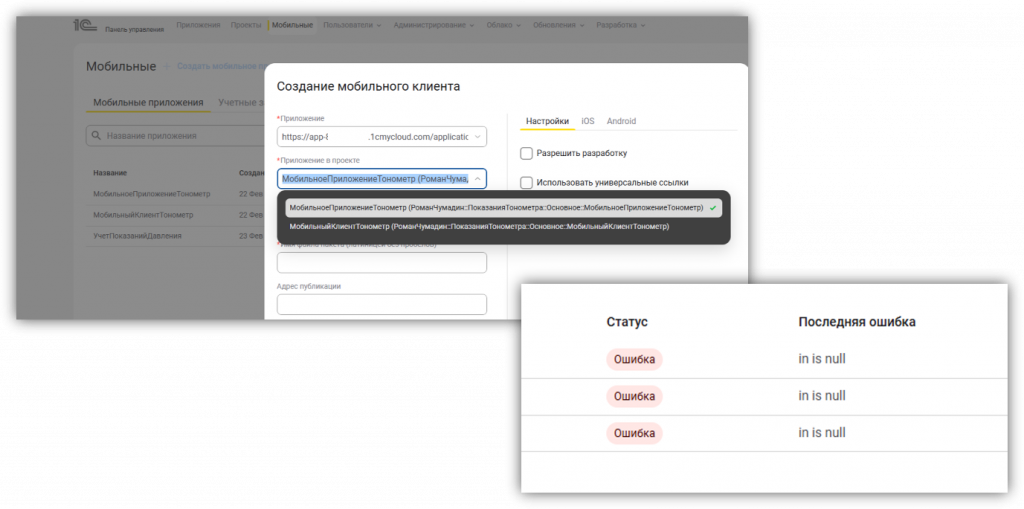The image size is (1024, 509).
Task: Click the Последняя ошибка column header
Action: pyautogui.click(x=857, y=321)
